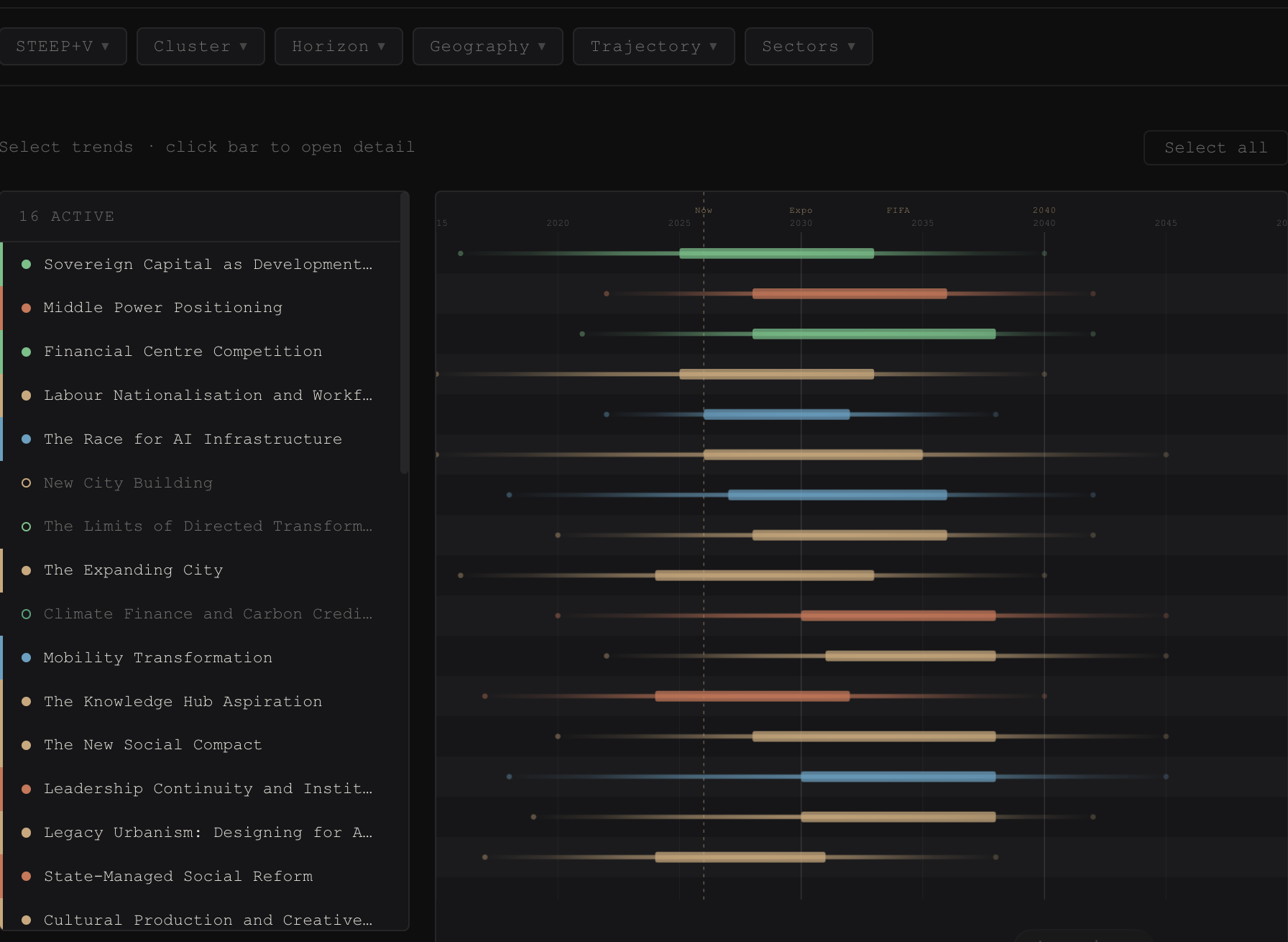Enable the New City Building trend
This screenshot has width=1288, height=942.
(x=201, y=483)
